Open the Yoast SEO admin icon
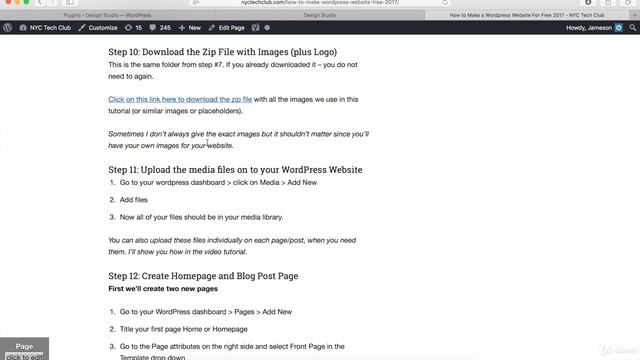Screen dimensions: 640x360 pos(256,28)
